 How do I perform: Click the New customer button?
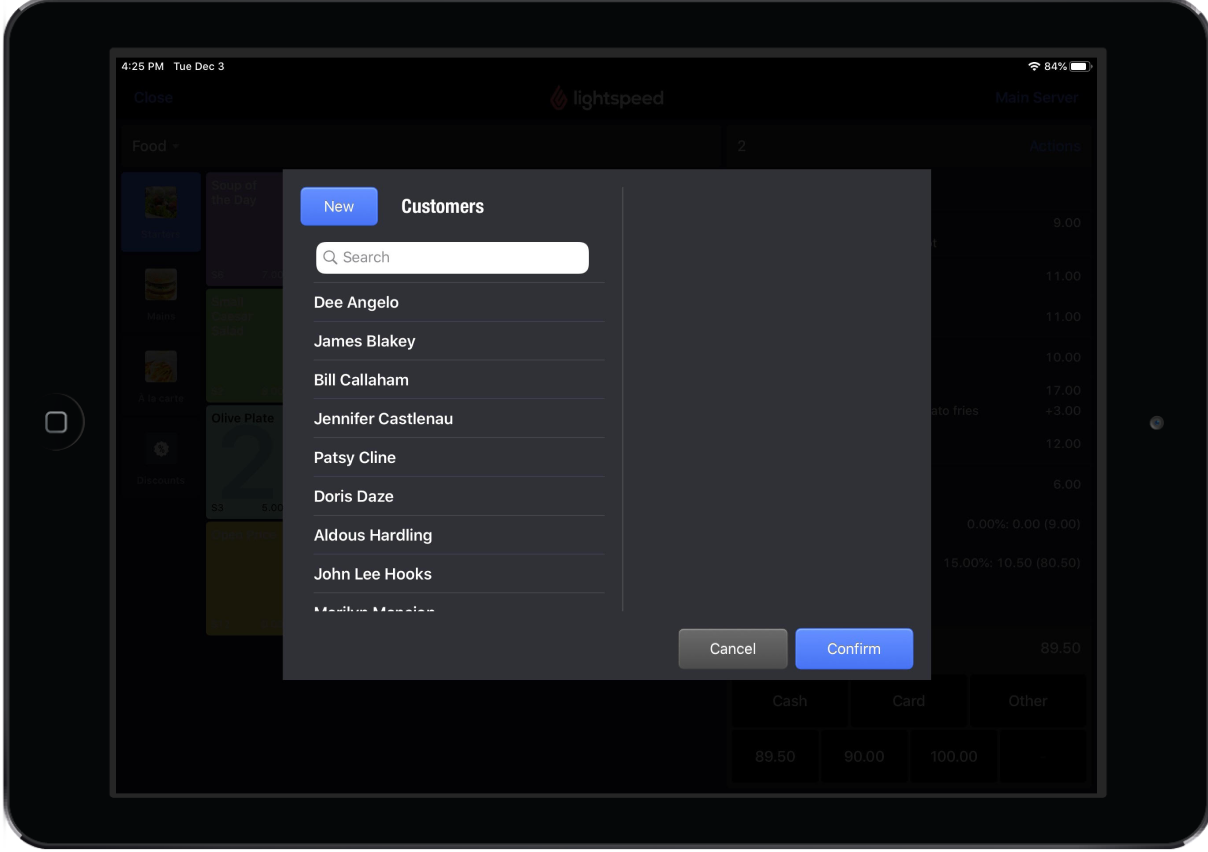click(x=339, y=207)
